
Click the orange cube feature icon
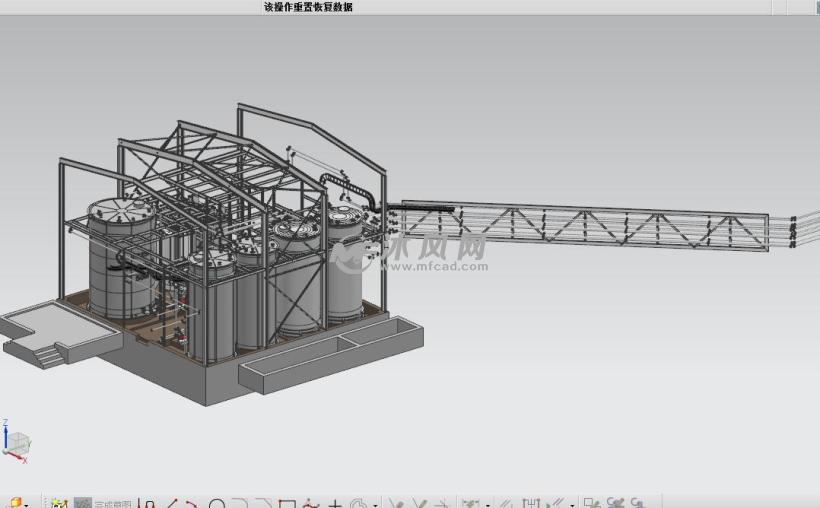[x=14, y=503]
